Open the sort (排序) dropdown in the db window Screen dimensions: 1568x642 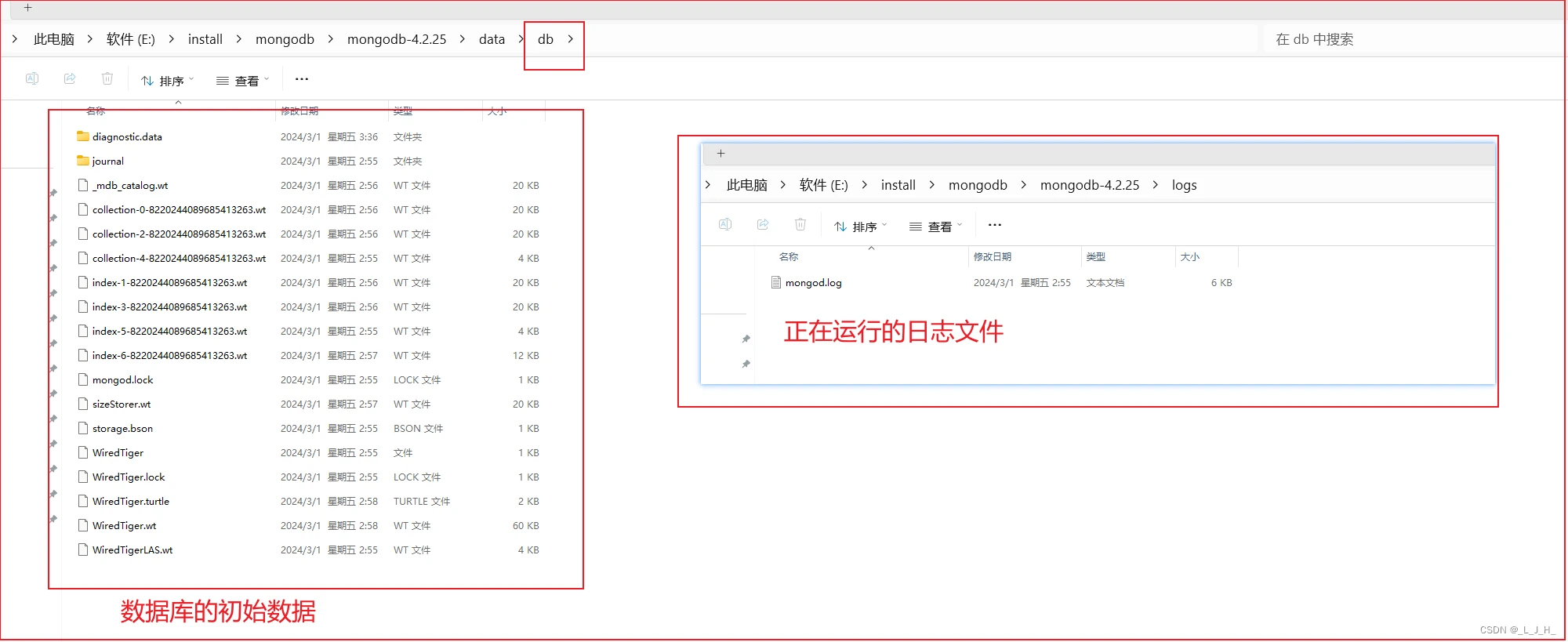(167, 80)
